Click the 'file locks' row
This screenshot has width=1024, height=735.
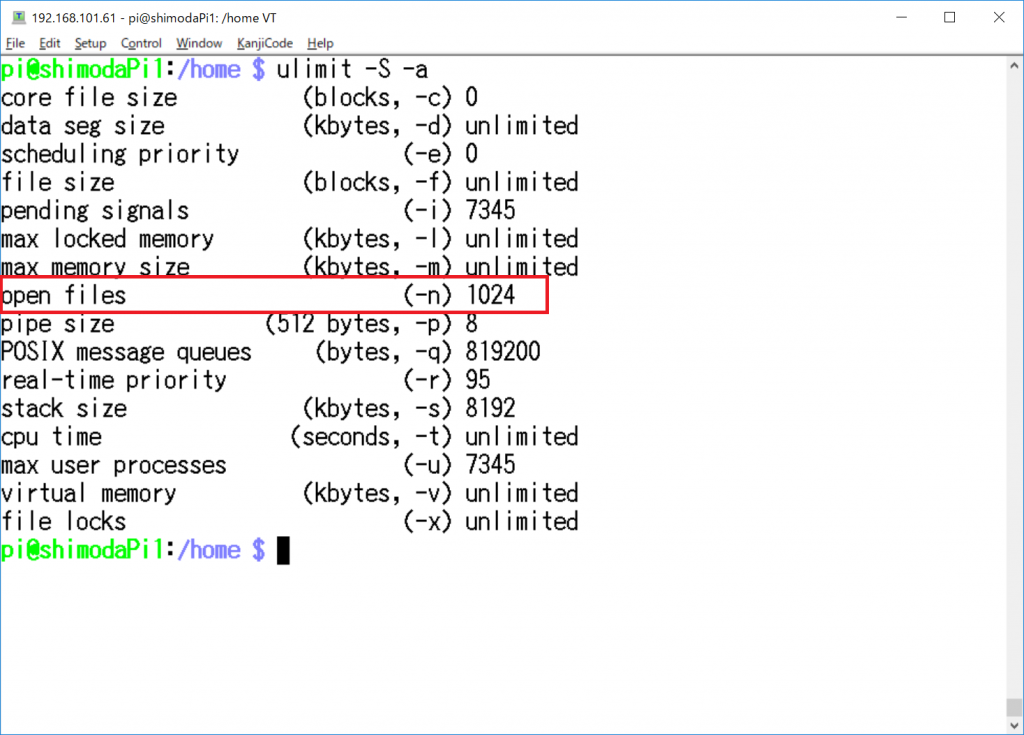(x=290, y=521)
